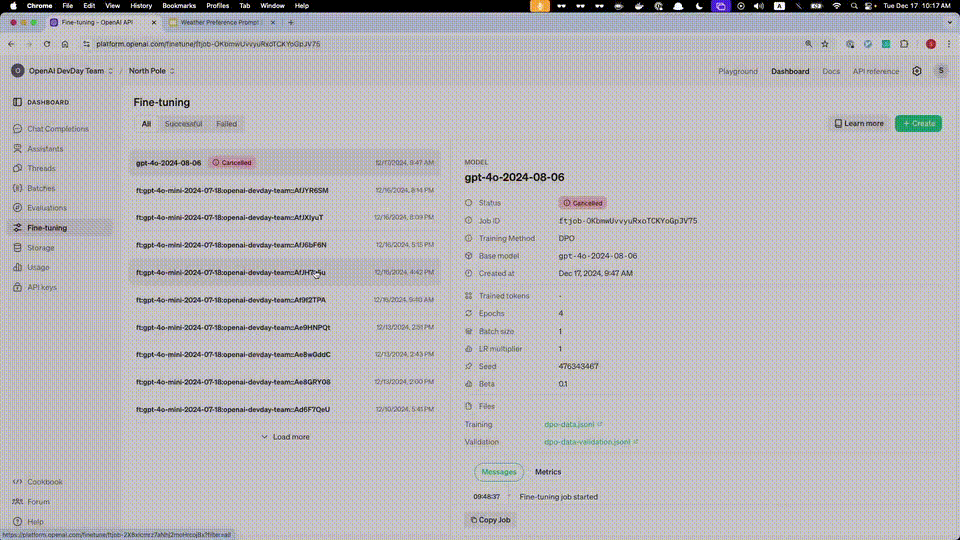Open the settings gear icon in header

coord(917,71)
